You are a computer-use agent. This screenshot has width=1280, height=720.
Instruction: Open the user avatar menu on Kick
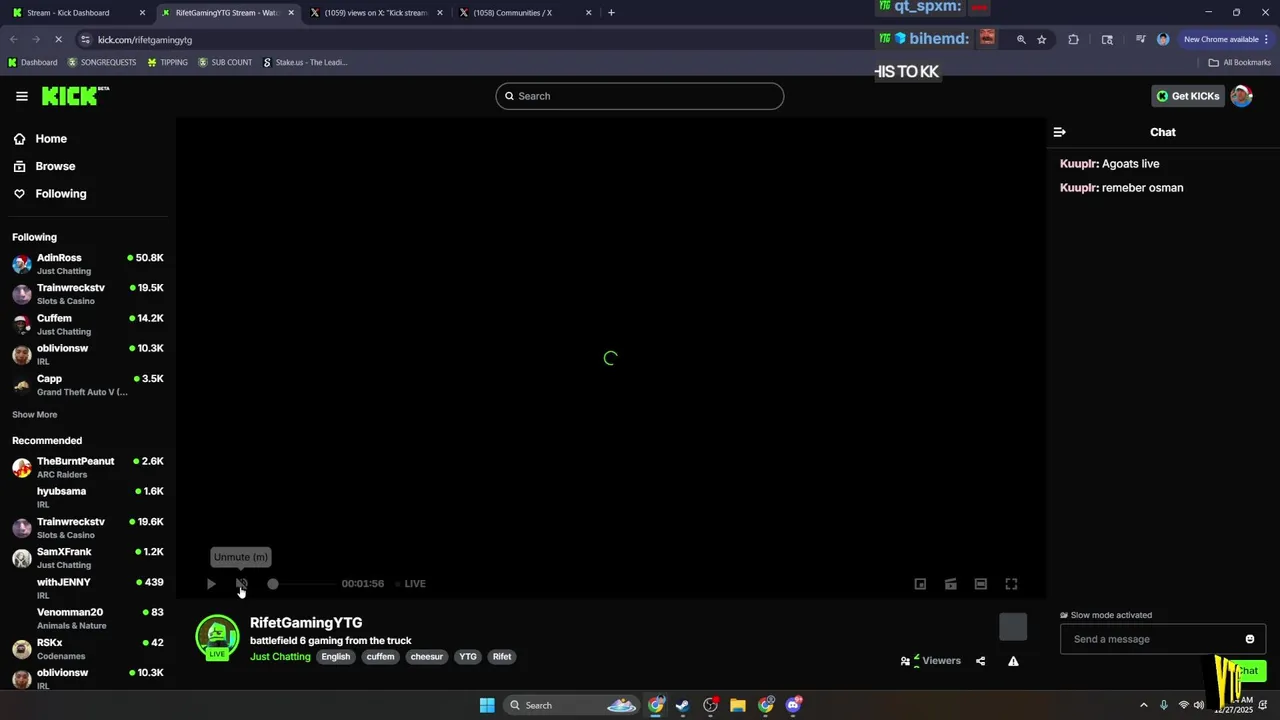[1241, 96]
